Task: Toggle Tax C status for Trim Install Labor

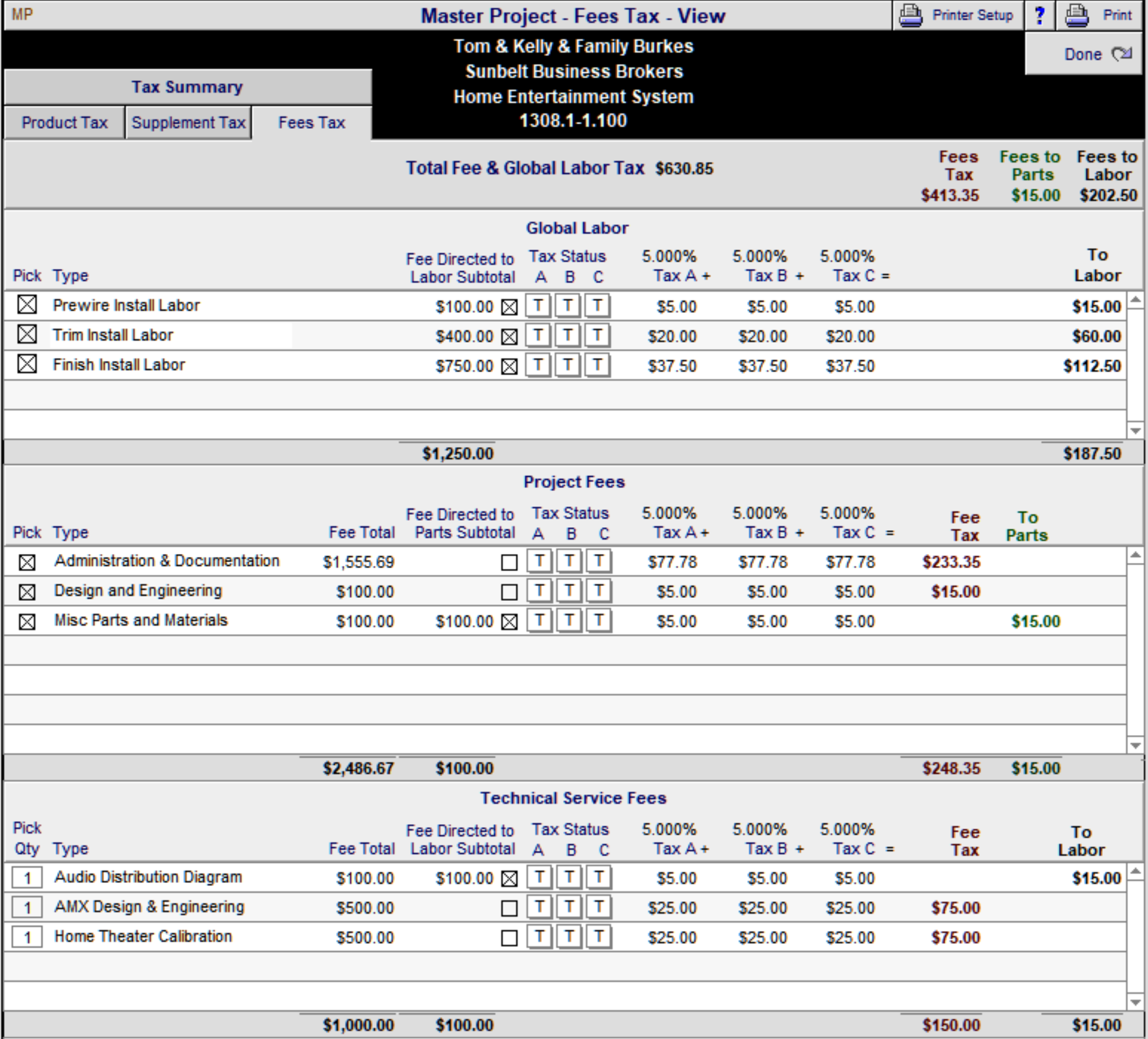Action: [598, 335]
